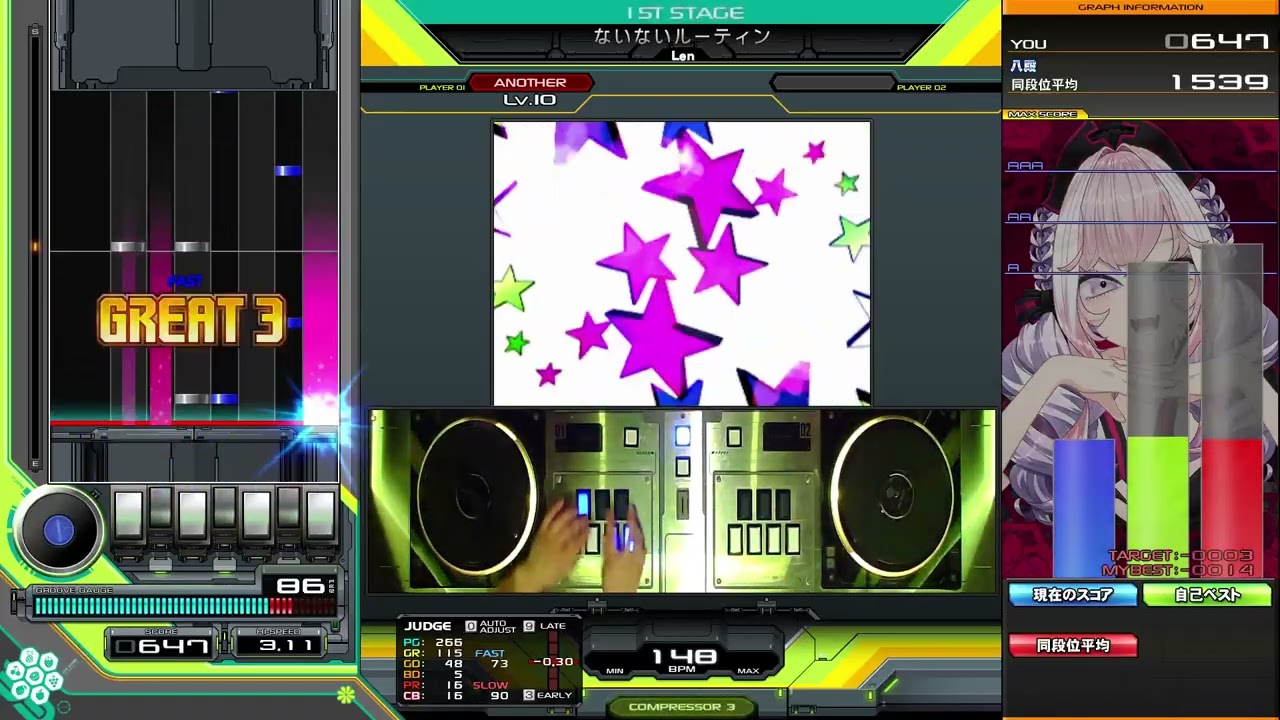Hit the seventh, rightmost white key
This screenshot has height=720, width=1280.
(x=321, y=514)
